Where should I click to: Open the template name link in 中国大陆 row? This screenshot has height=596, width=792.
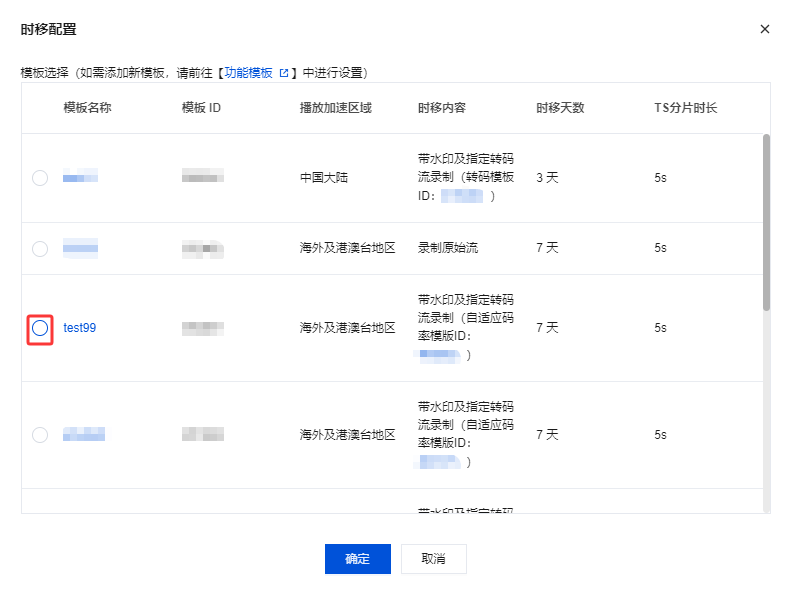coord(80,178)
